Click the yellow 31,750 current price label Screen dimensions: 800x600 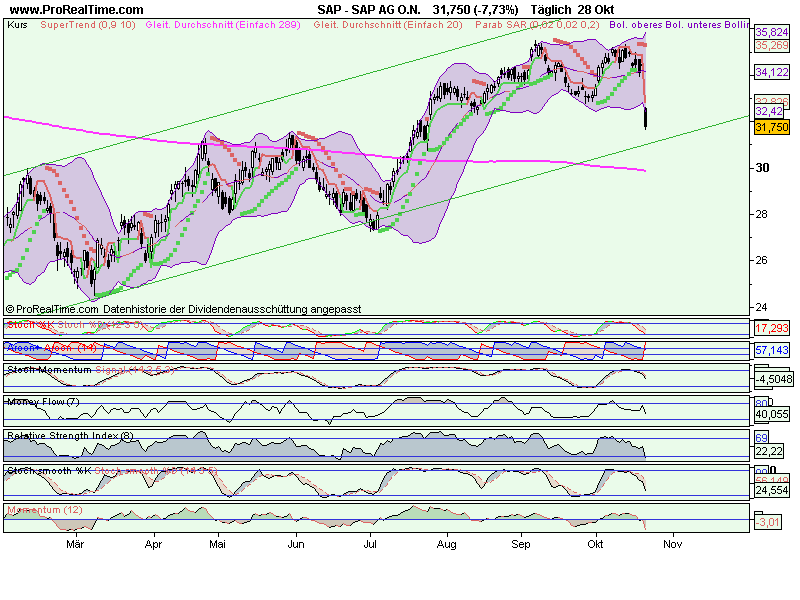[x=772, y=127]
